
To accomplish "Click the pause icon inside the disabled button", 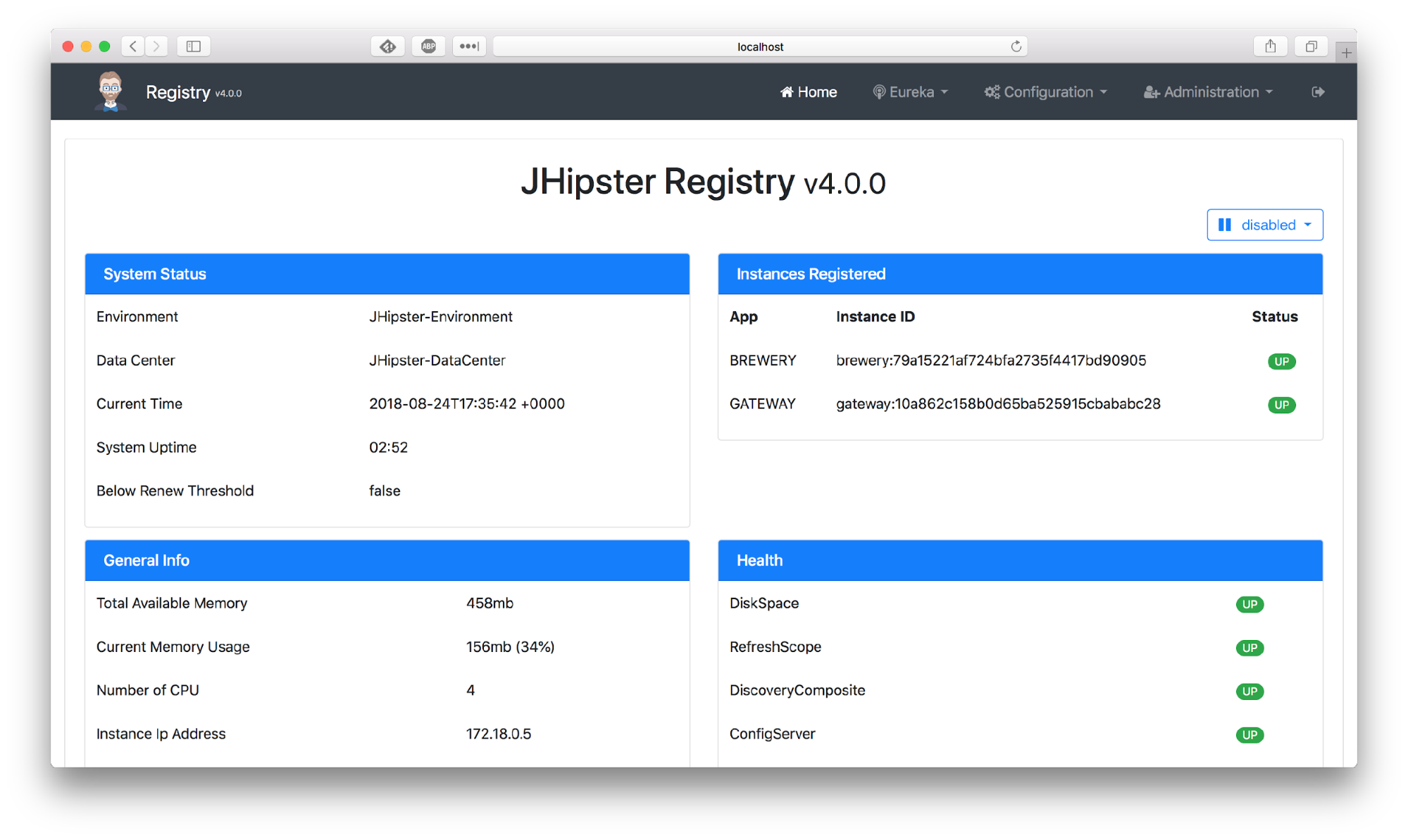I will (1225, 225).
